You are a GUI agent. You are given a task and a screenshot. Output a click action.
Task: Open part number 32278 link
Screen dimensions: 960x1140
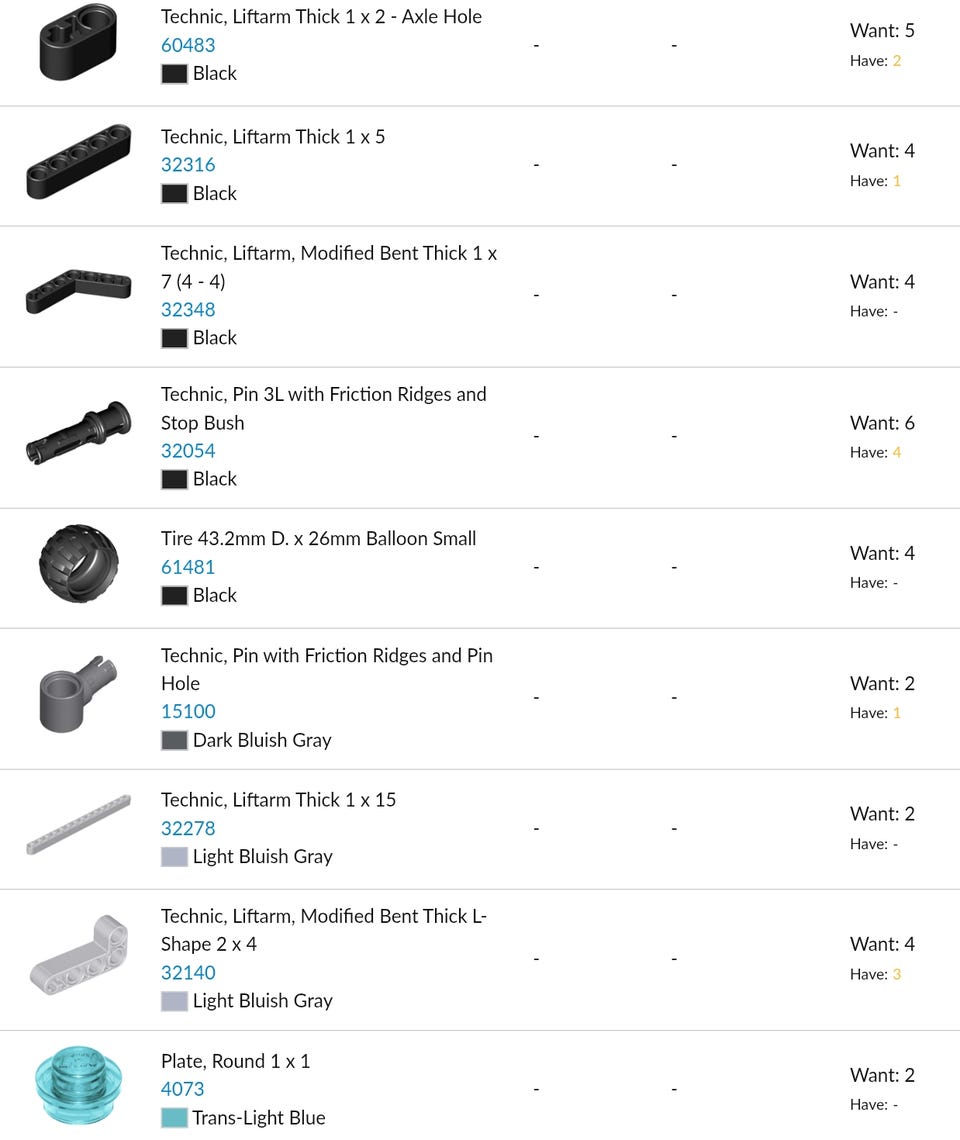(188, 828)
